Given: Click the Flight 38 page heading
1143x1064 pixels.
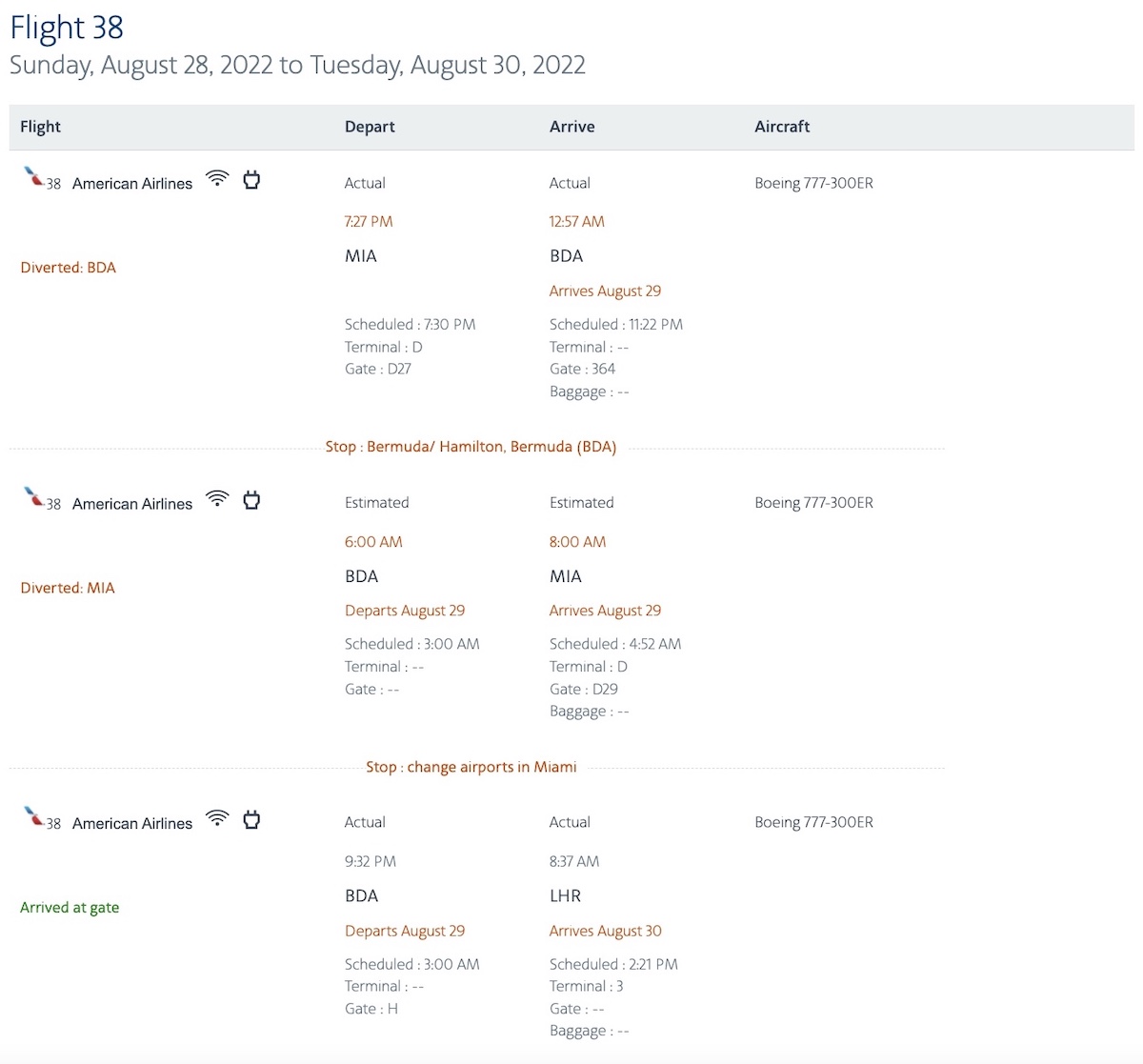Looking at the screenshot, I should click(67, 28).
